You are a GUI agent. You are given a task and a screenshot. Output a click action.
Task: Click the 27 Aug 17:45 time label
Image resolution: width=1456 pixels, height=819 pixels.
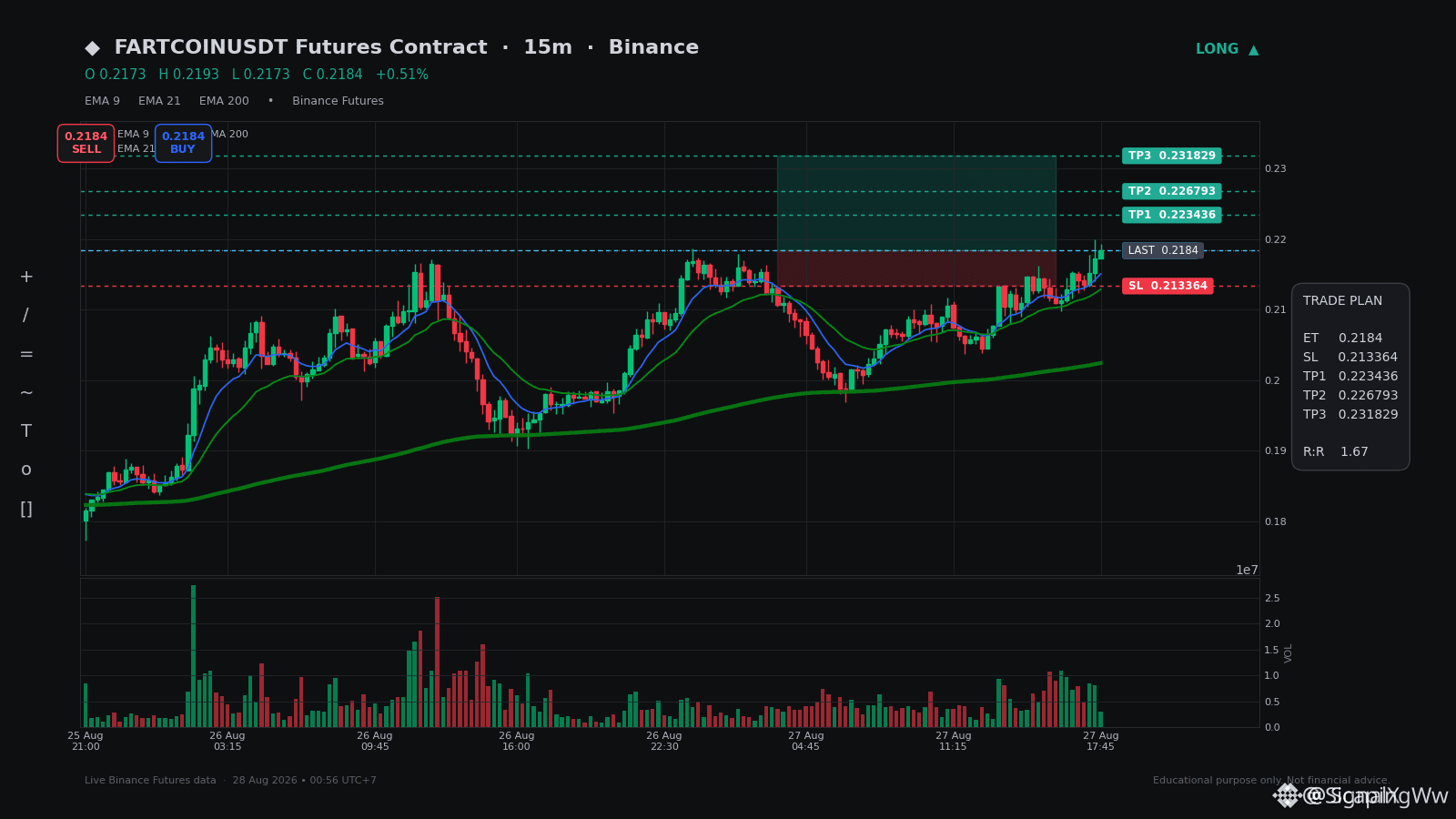coord(1101,742)
